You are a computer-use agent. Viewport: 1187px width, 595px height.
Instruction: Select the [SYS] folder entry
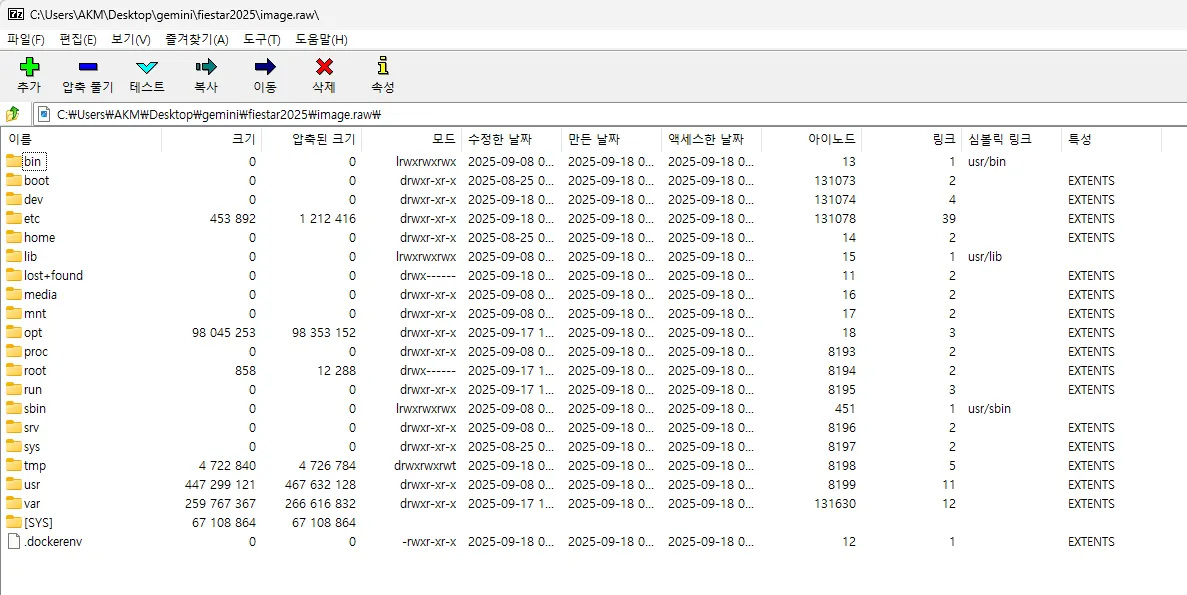(x=38, y=523)
